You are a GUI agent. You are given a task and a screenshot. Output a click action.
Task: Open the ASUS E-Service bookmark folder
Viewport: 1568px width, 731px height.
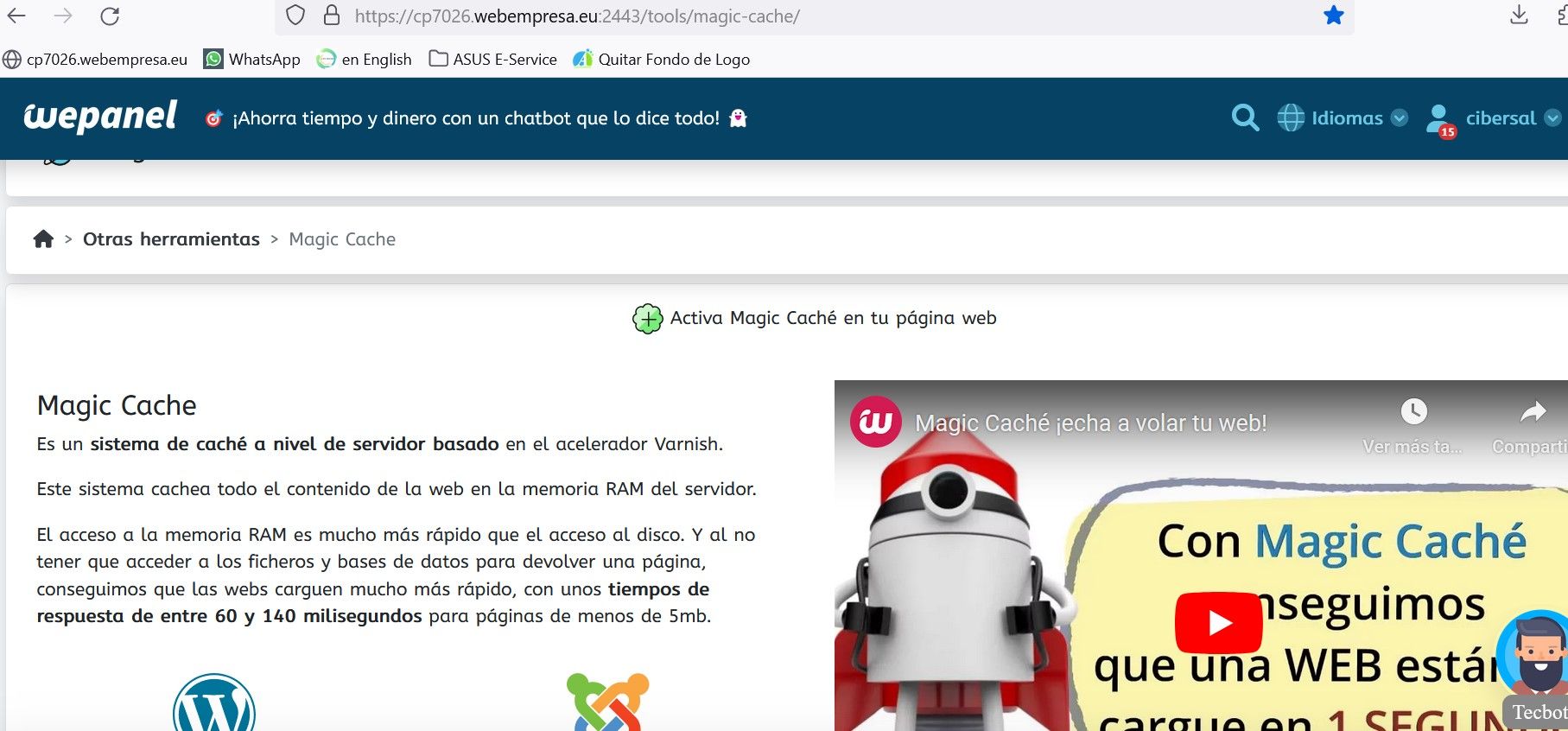493,60
